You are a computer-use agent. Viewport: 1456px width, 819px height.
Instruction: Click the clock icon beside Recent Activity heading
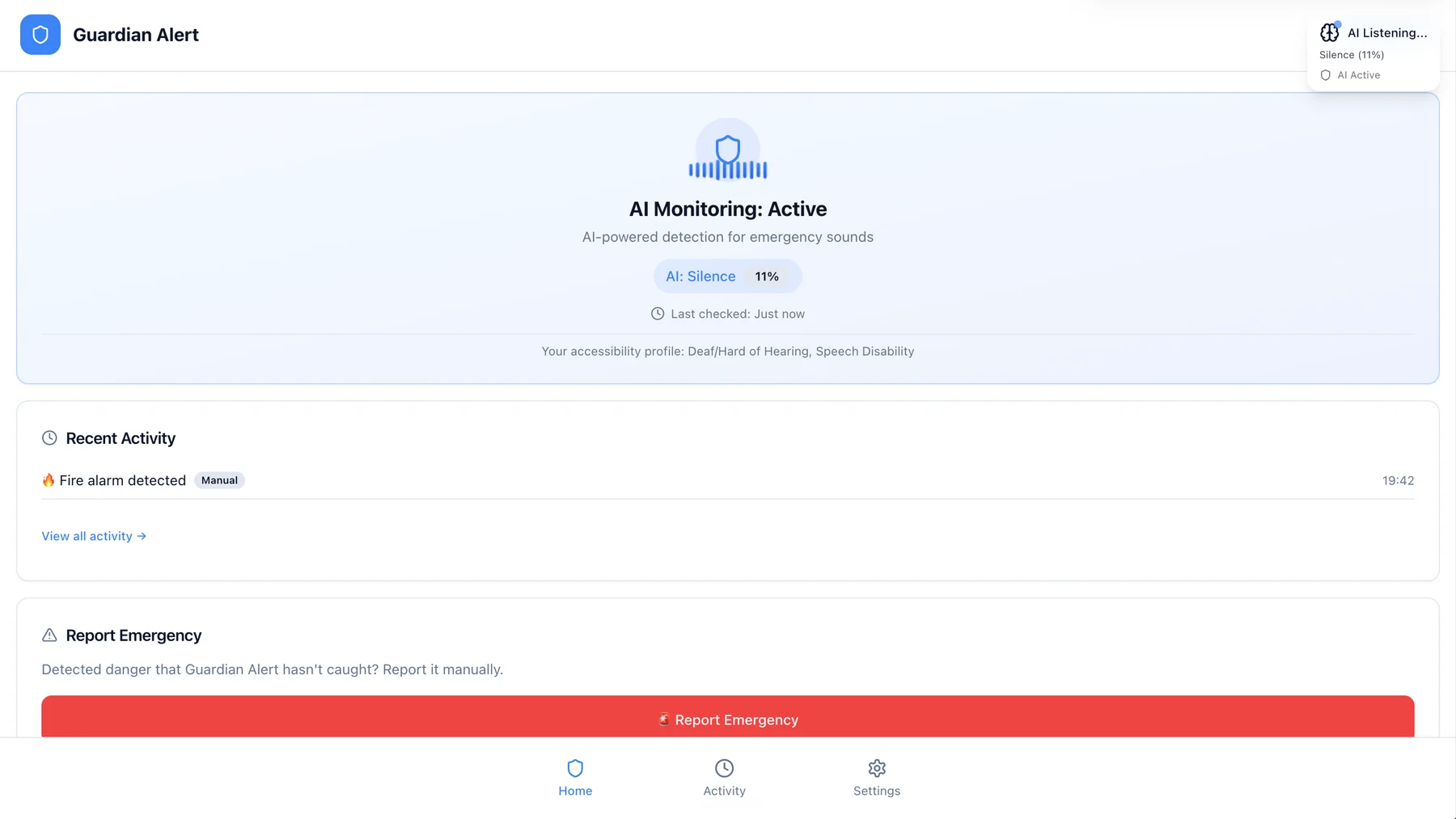click(49, 438)
